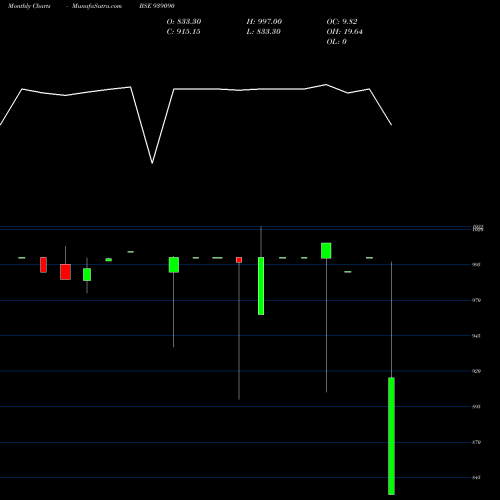Screen dimensions: 500x500
Task: Click the "OC: 9.82" value
Action: pos(342,22)
